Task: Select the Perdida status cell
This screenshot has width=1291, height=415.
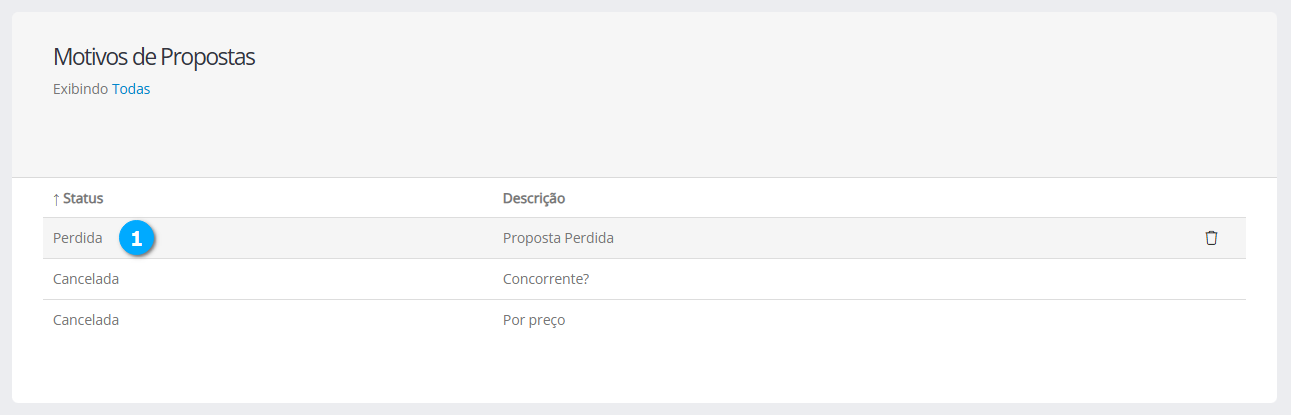Action: 77,238
